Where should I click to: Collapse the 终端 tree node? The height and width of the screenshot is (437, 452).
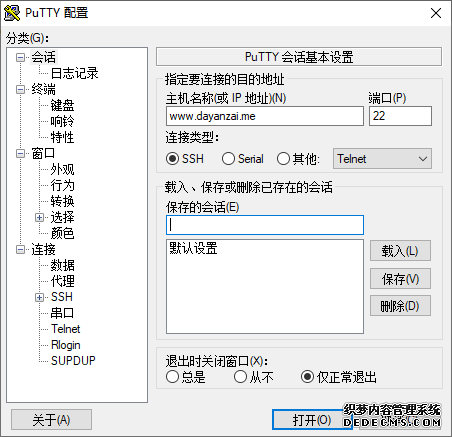(21, 90)
